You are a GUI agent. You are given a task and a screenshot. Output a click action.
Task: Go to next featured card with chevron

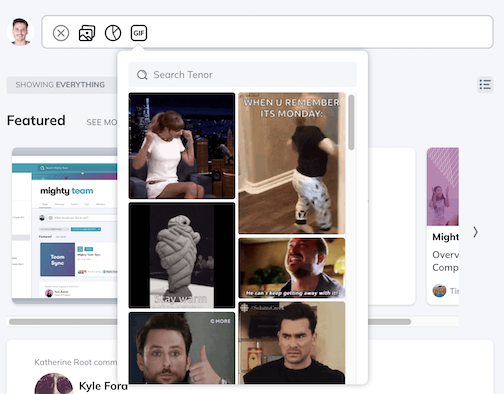[475, 232]
